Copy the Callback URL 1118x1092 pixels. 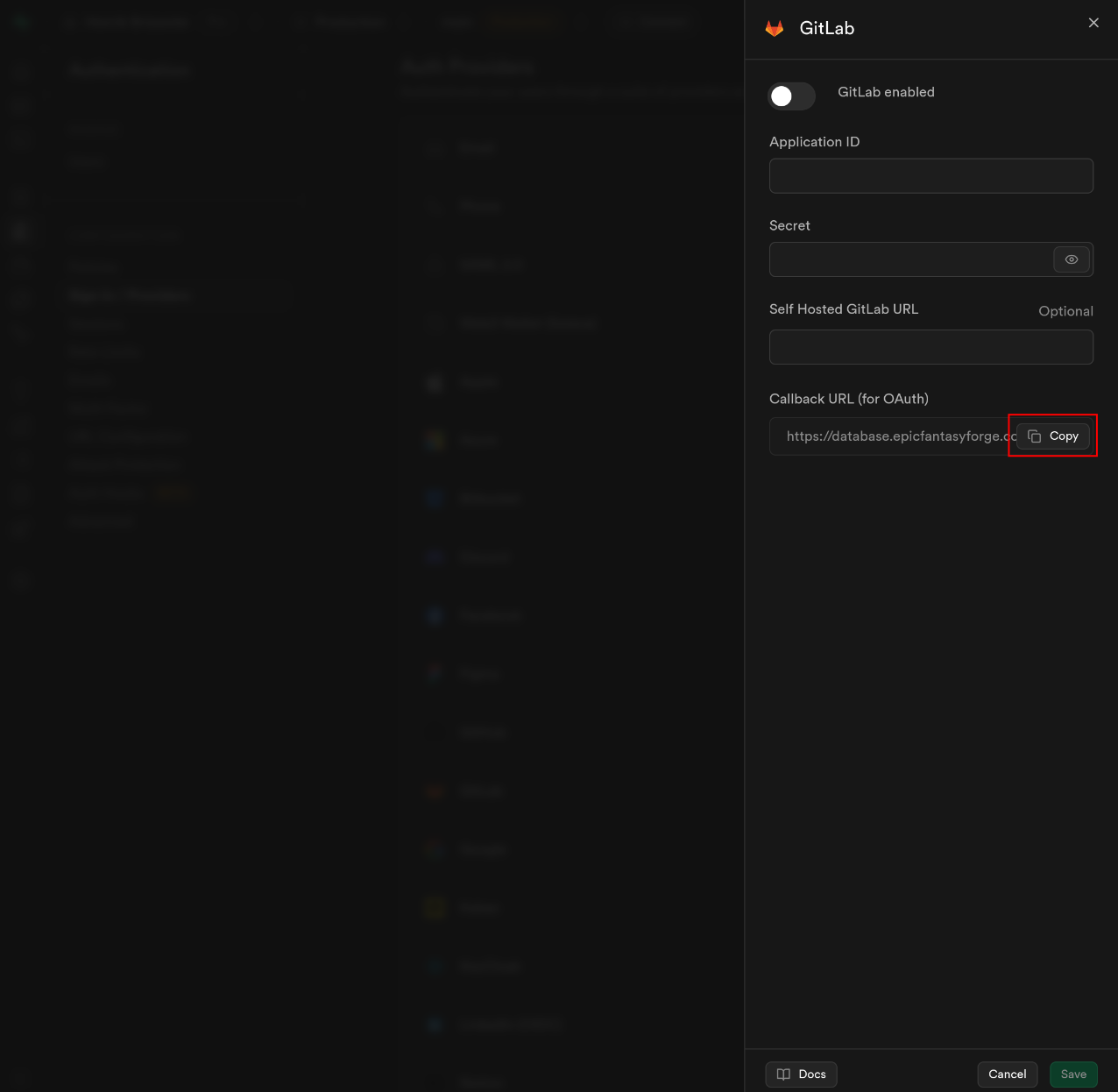1053,436
